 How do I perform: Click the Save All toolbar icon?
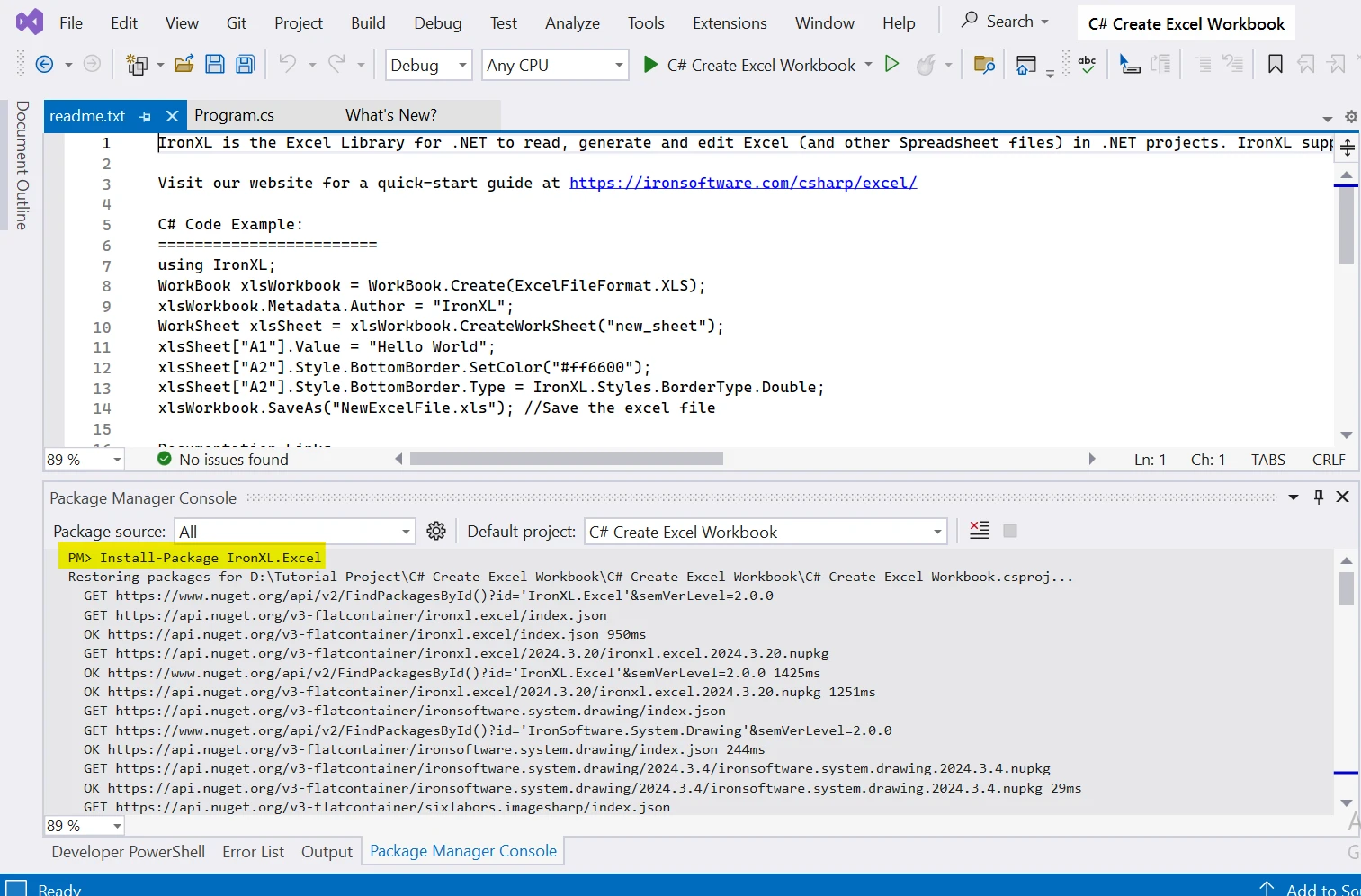[245, 64]
